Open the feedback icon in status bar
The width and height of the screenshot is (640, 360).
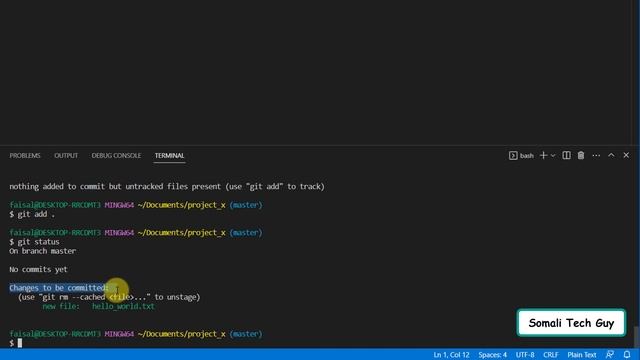610,355
